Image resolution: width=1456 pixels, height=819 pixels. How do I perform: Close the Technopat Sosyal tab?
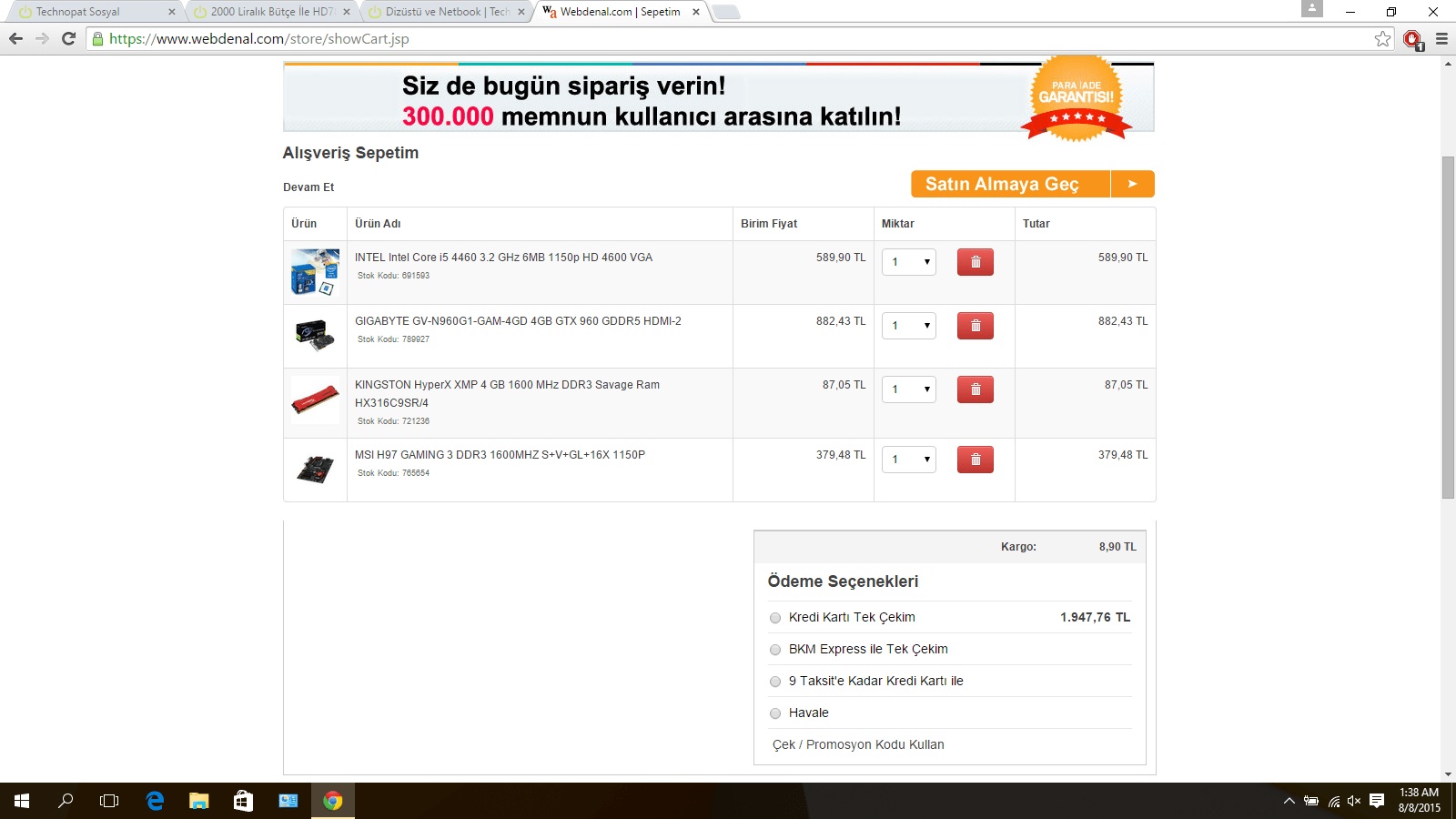click(172, 12)
